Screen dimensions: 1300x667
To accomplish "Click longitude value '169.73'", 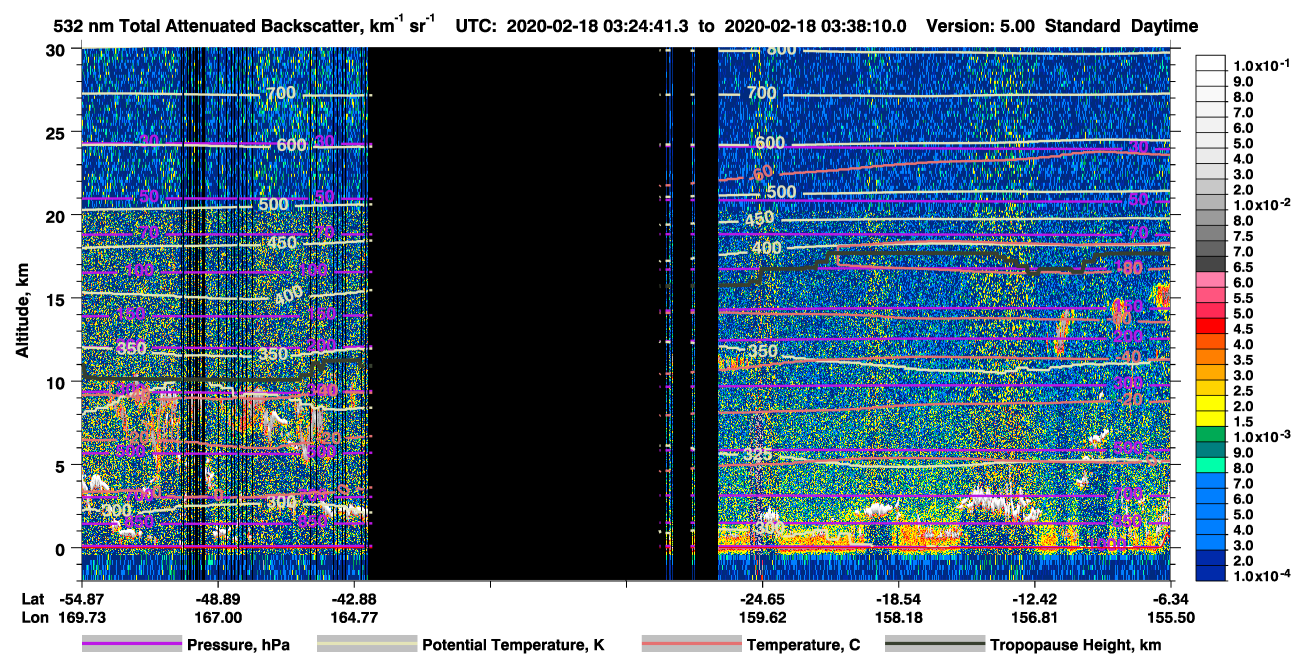I will click(81, 617).
